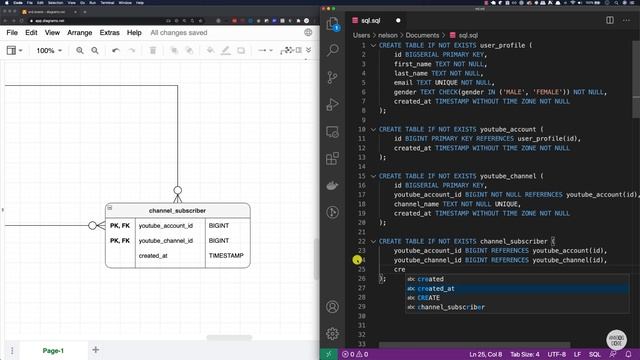Zoom in on the draw.io canvas
Viewport: 640px width, 360px height.
click(80, 50)
